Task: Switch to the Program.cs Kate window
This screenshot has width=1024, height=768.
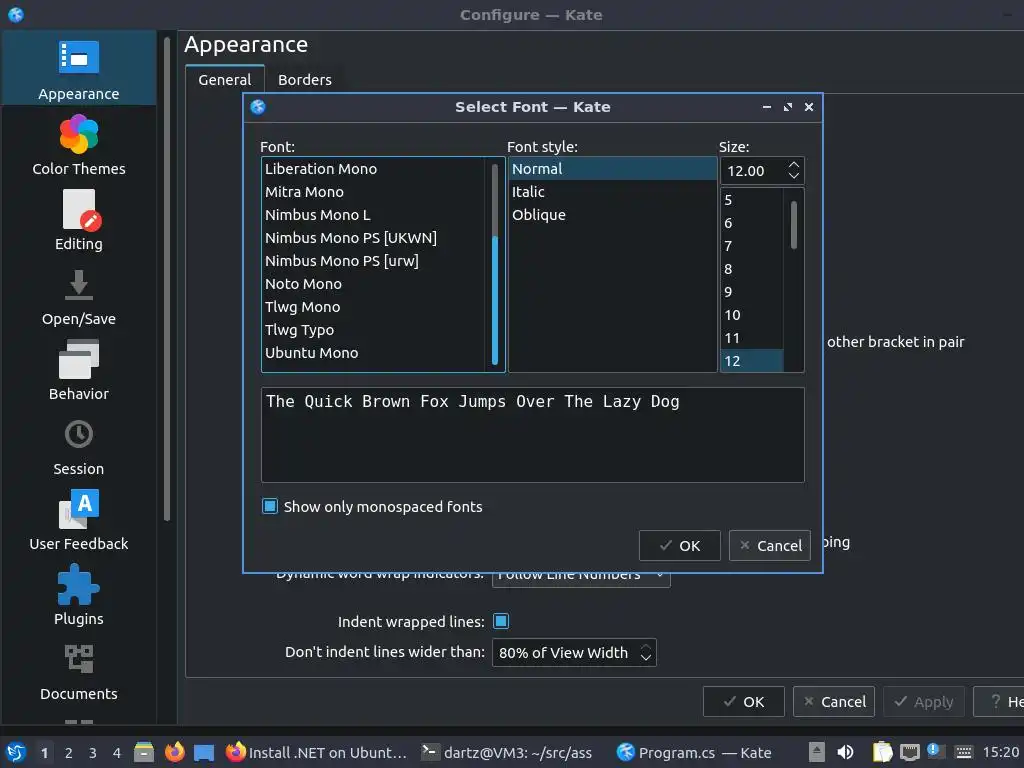Action: [695, 752]
